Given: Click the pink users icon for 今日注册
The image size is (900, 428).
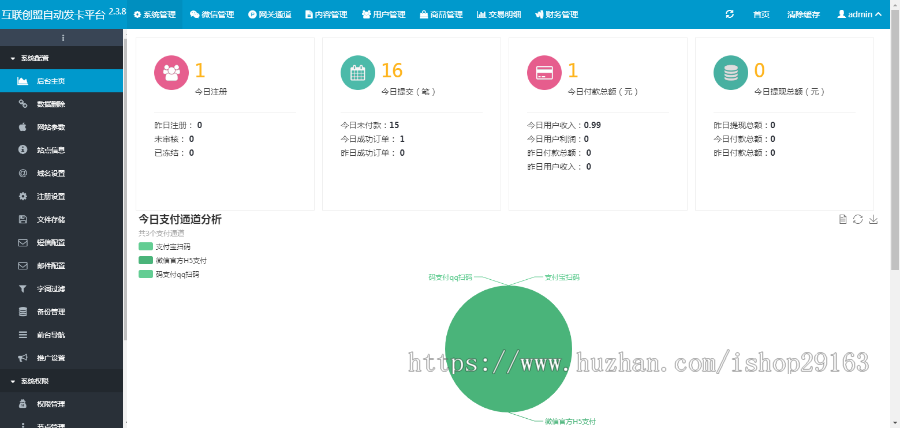Looking at the screenshot, I should pos(171,73).
